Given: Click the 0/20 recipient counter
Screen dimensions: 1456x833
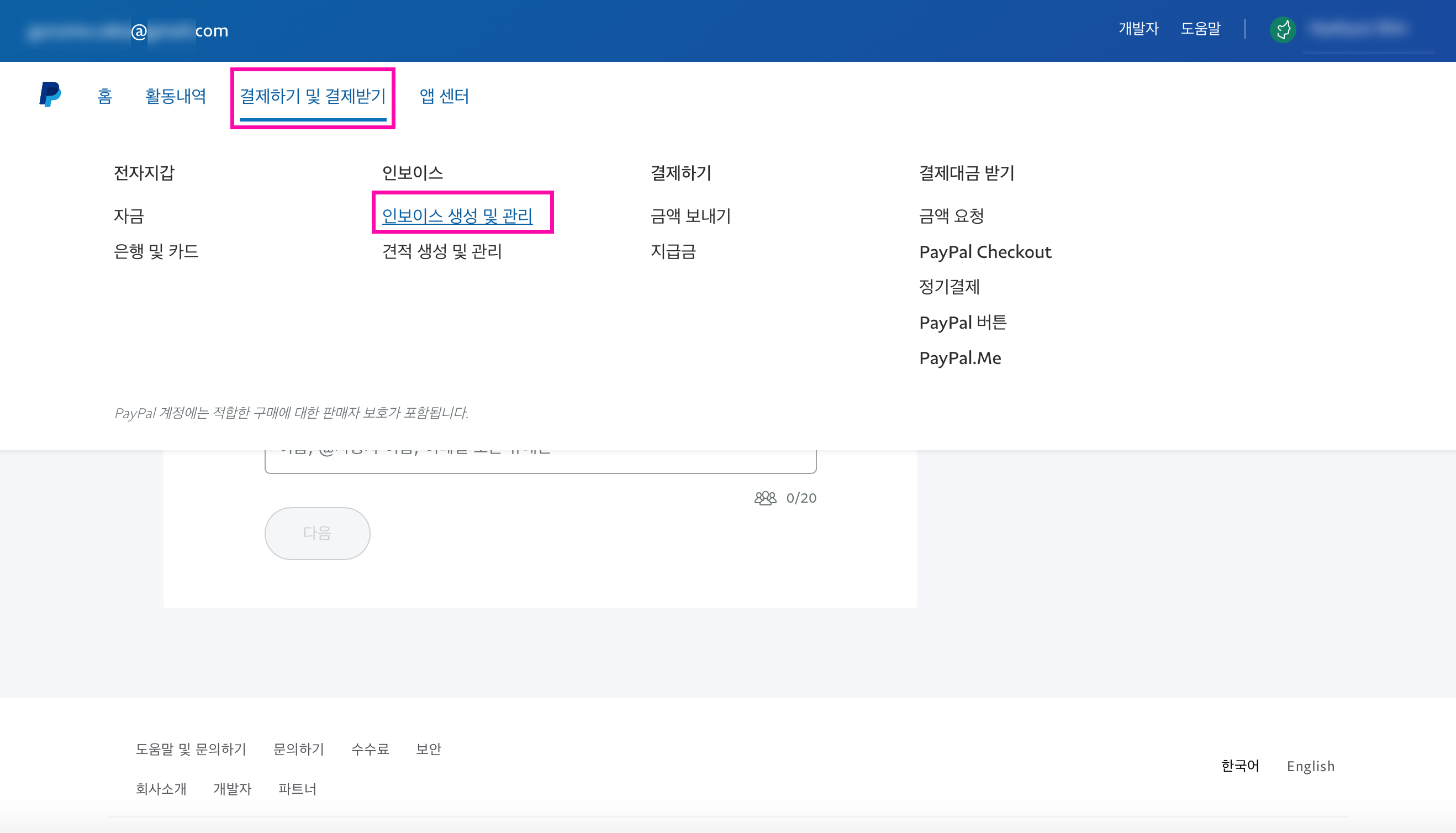Looking at the screenshot, I should point(801,498).
